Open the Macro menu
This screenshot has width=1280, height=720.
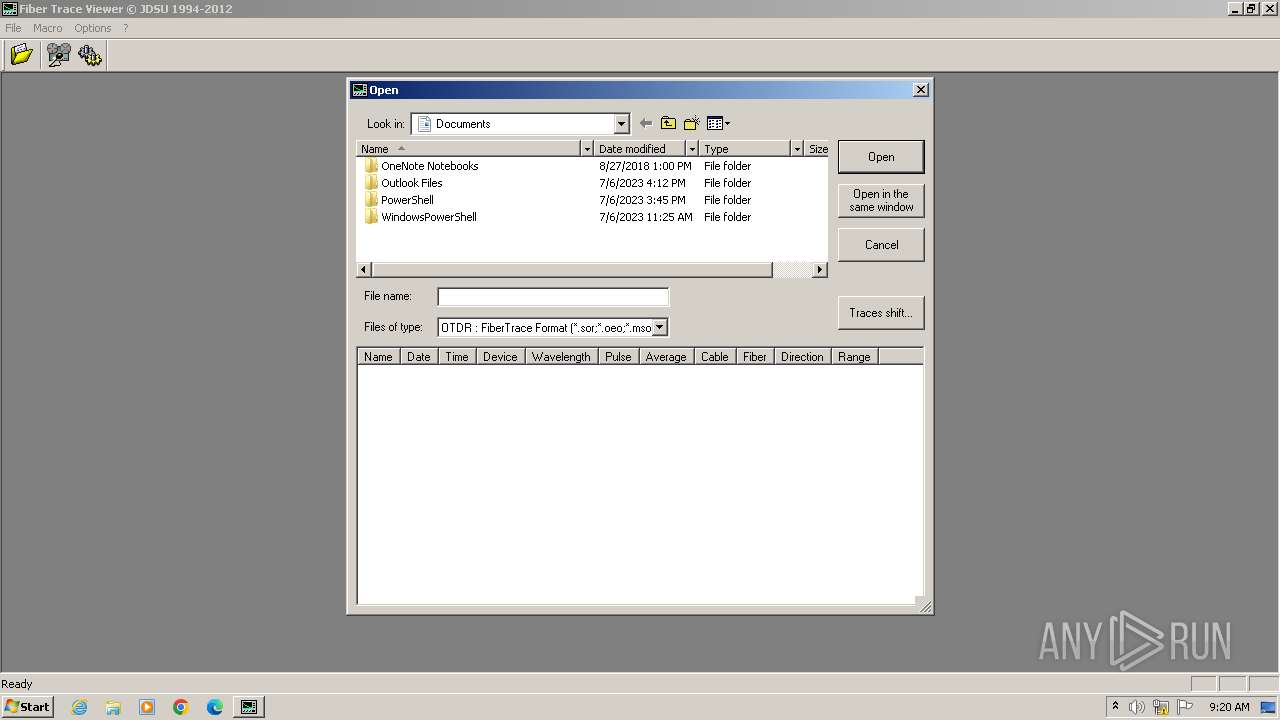pyautogui.click(x=47, y=28)
